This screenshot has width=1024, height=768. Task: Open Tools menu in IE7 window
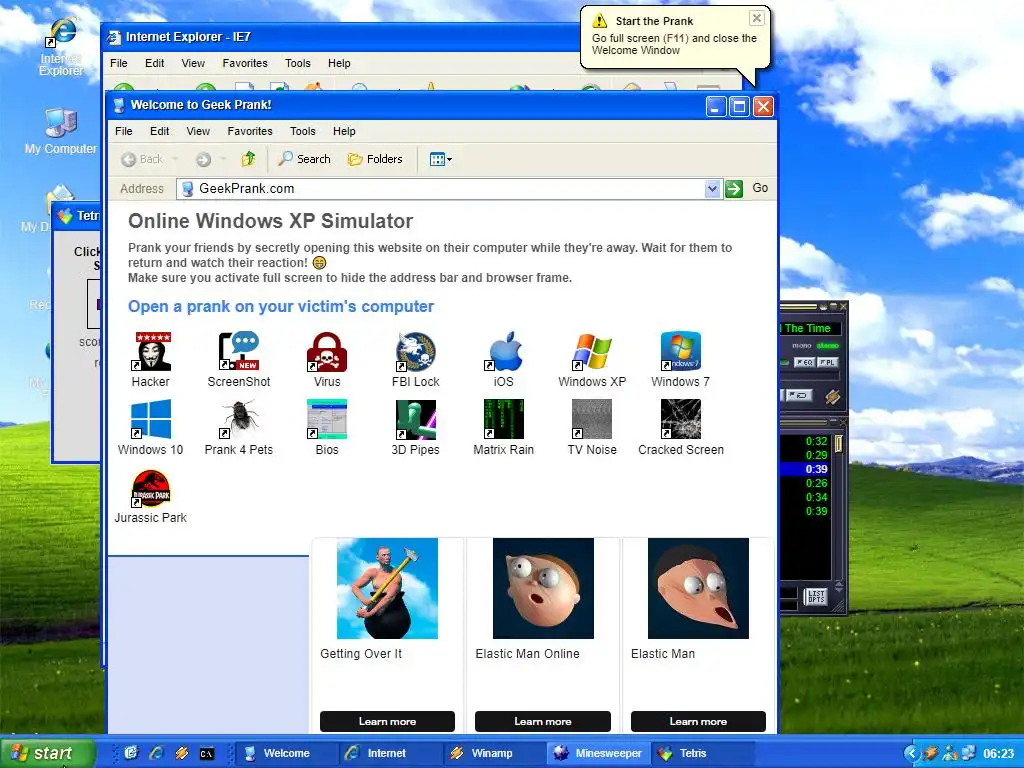coord(297,63)
